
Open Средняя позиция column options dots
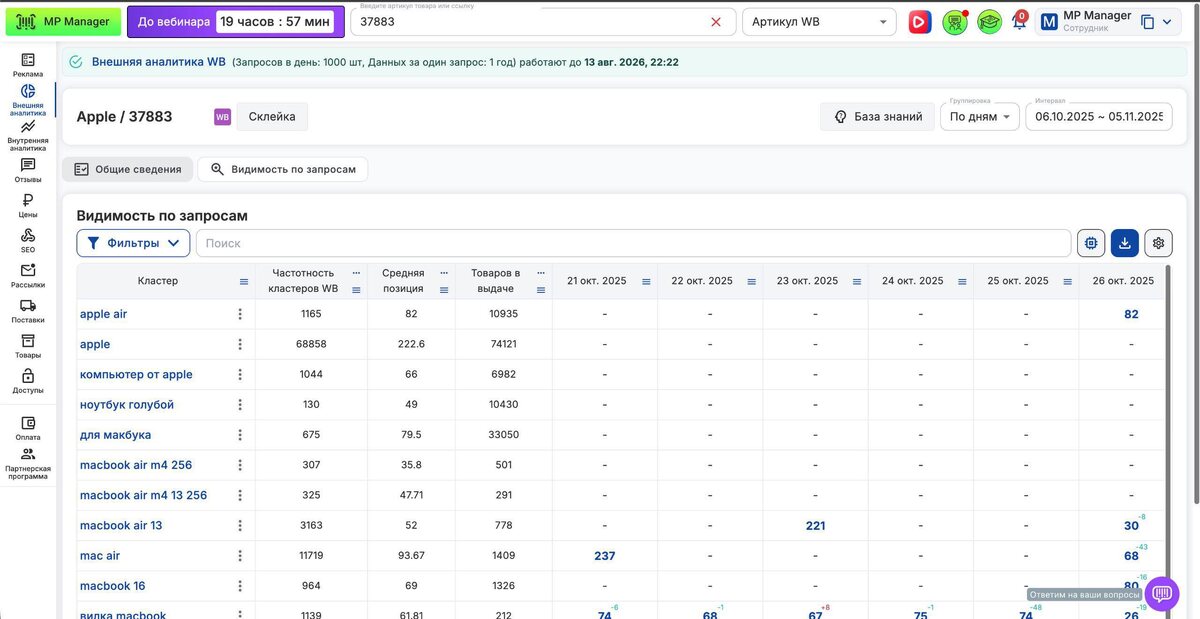(x=445, y=273)
